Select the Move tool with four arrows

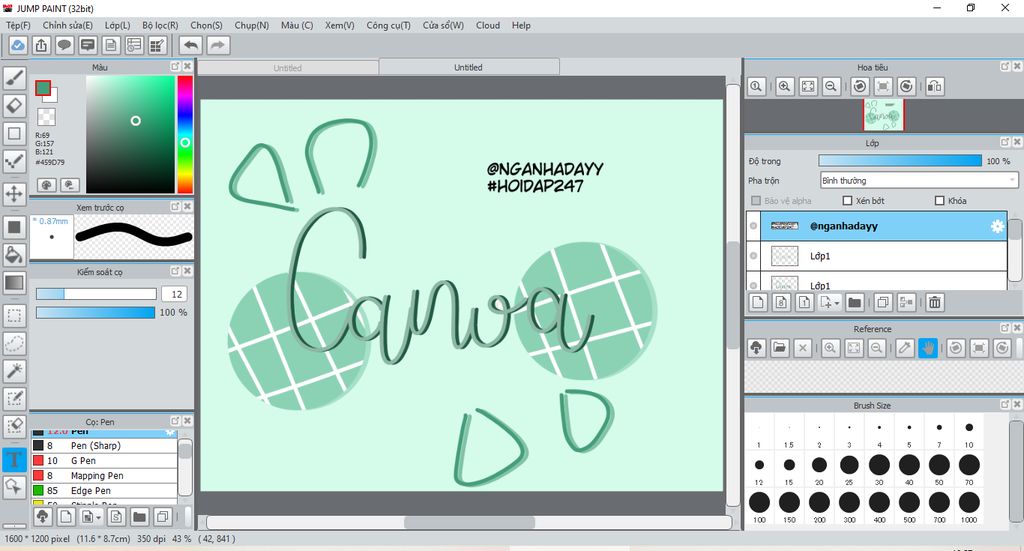click(x=14, y=194)
